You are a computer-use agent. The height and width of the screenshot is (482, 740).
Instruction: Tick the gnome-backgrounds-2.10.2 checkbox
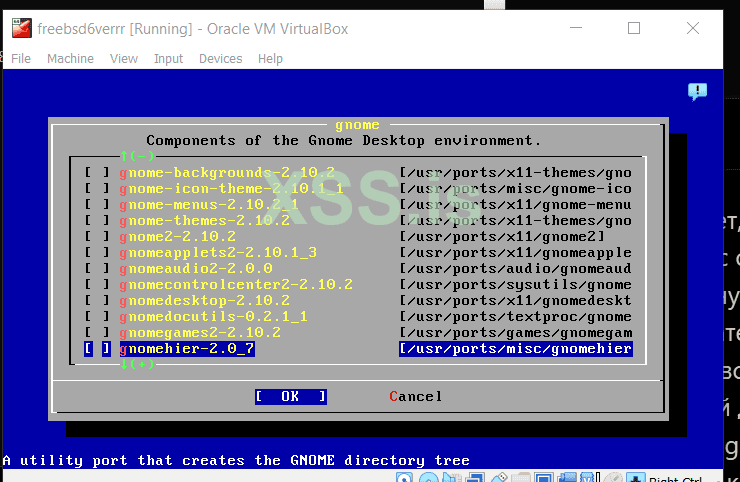tap(97, 172)
